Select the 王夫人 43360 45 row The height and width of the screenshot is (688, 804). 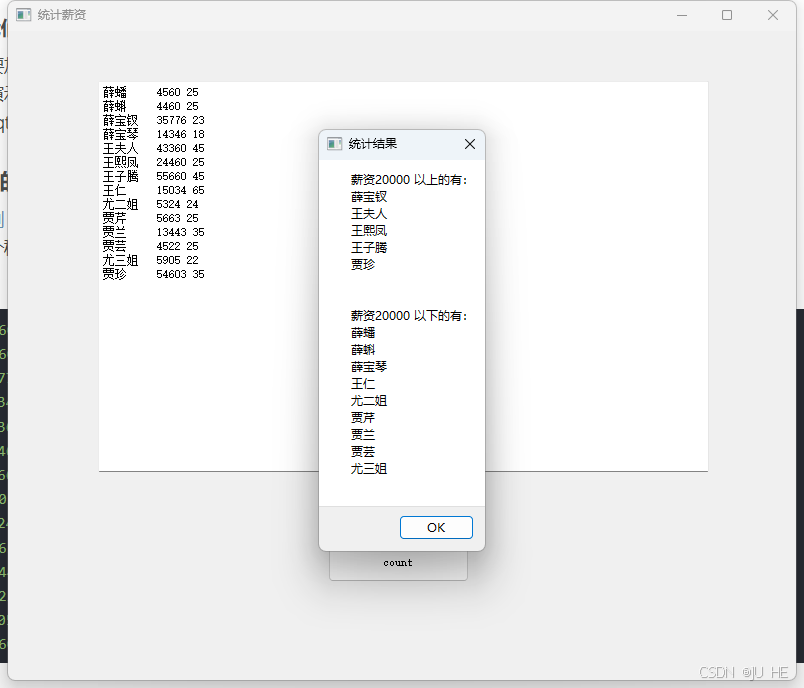(x=153, y=148)
